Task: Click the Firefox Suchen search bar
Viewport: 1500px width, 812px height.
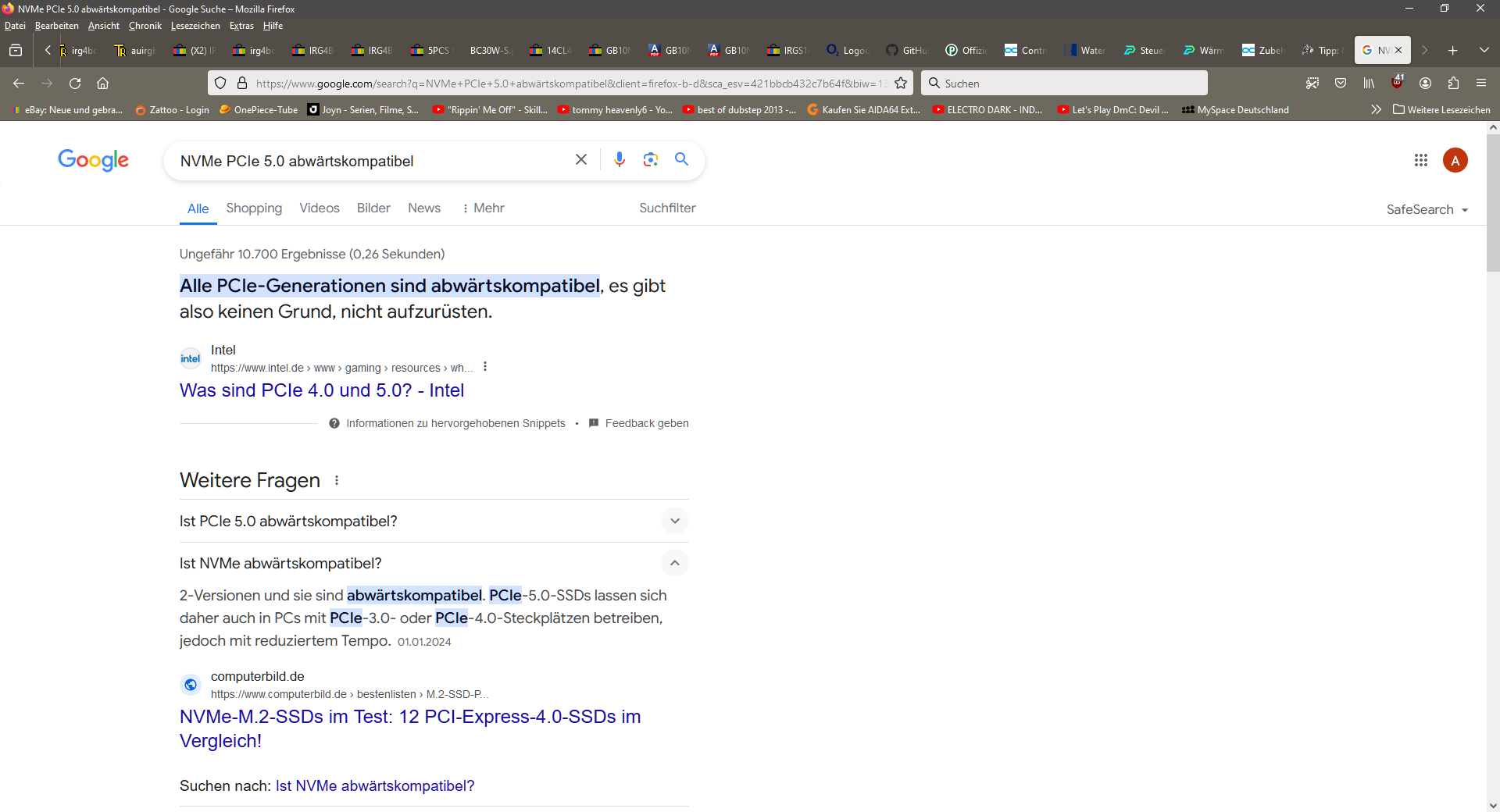Action: 1064,83
